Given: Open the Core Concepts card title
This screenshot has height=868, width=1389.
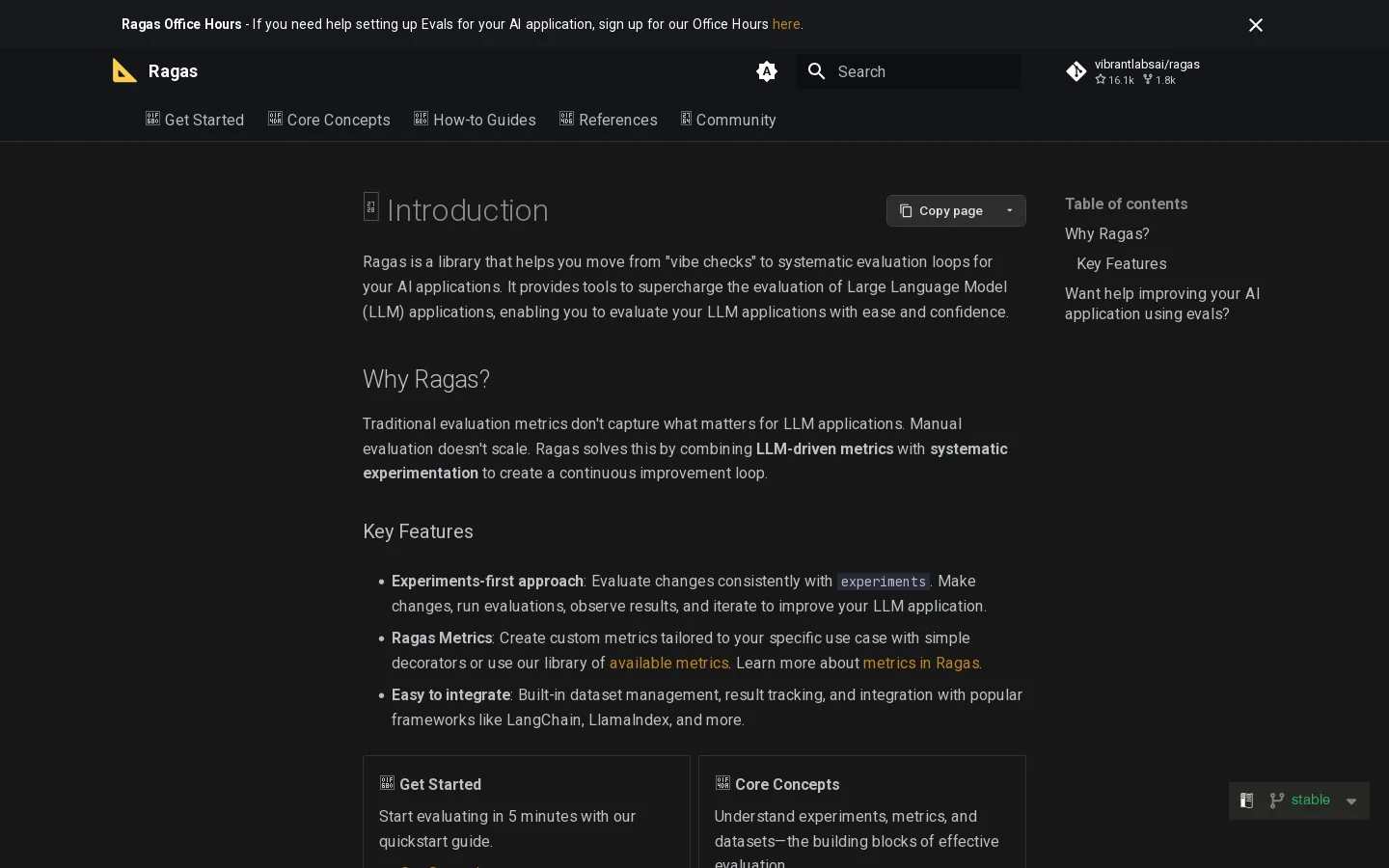Looking at the screenshot, I should click(787, 785).
